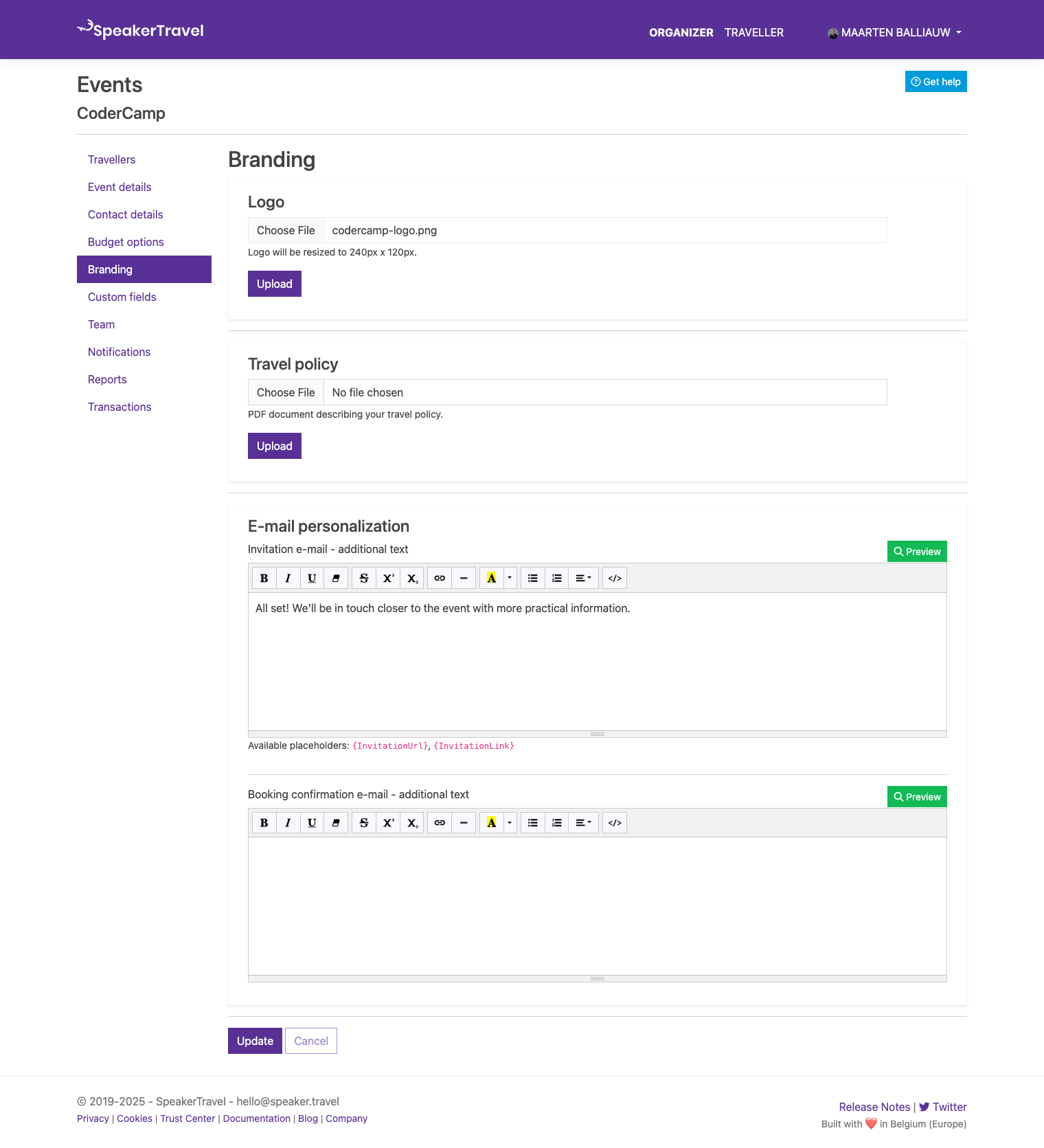This screenshot has height=1148, width=1044.
Task: Open Custom fields in the sidebar
Action: pyautogui.click(x=122, y=297)
